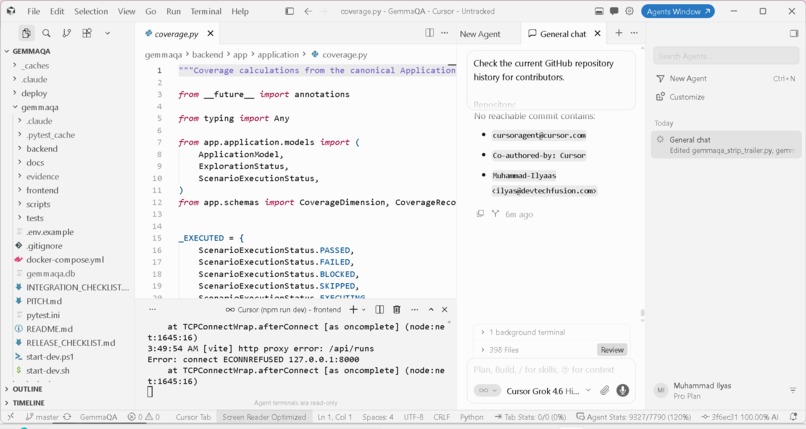Open the Source Control view icon
Screen dimensions: 806x429
coord(66,33)
